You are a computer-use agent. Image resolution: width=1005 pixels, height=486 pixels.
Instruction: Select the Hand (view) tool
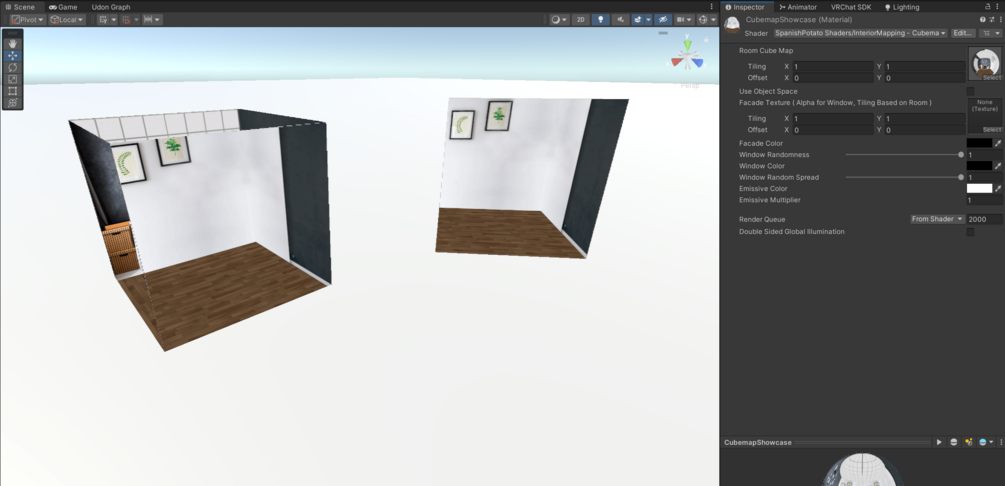13,44
